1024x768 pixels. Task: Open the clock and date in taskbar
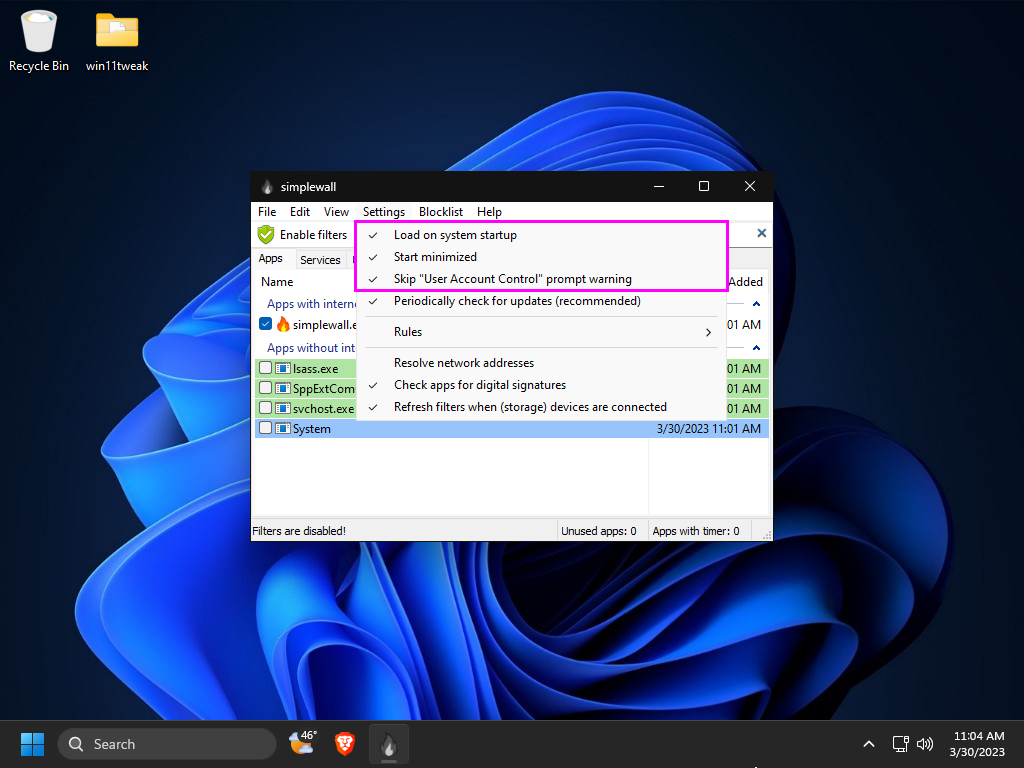[x=978, y=744]
